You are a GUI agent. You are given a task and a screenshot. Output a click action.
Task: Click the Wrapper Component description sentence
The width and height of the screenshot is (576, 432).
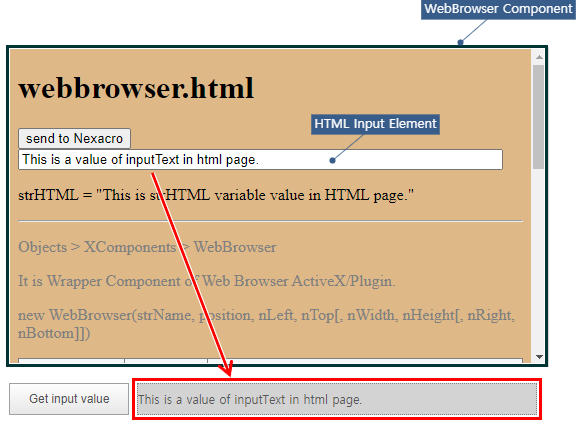(x=206, y=281)
